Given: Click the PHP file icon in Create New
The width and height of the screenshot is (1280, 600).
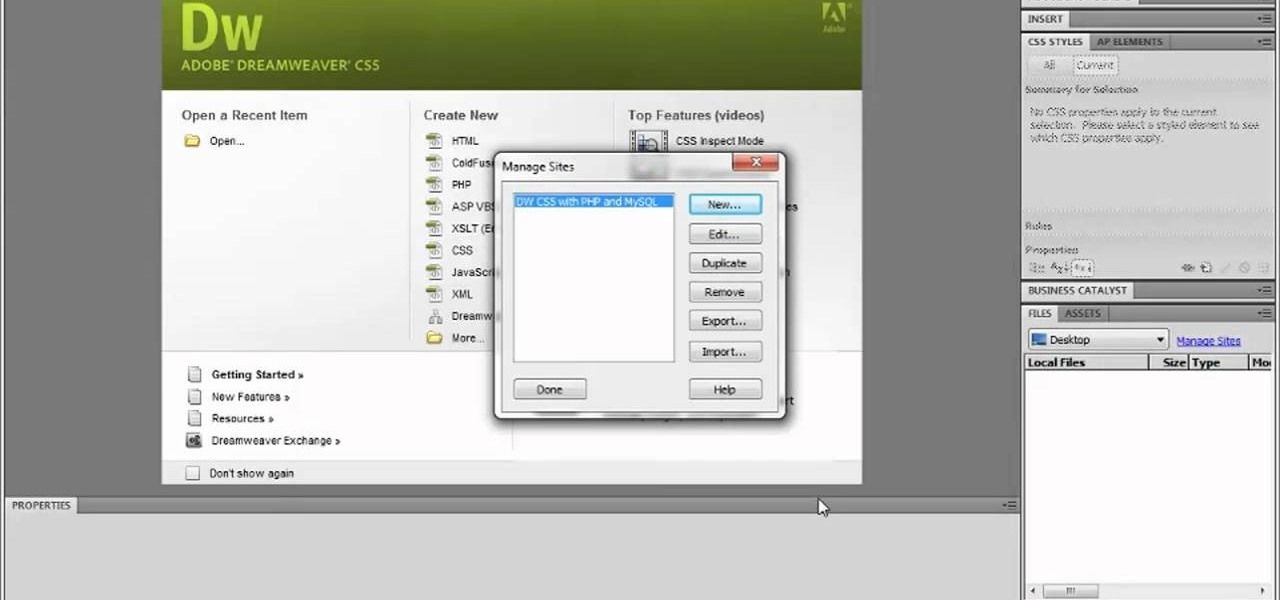Looking at the screenshot, I should point(434,185).
